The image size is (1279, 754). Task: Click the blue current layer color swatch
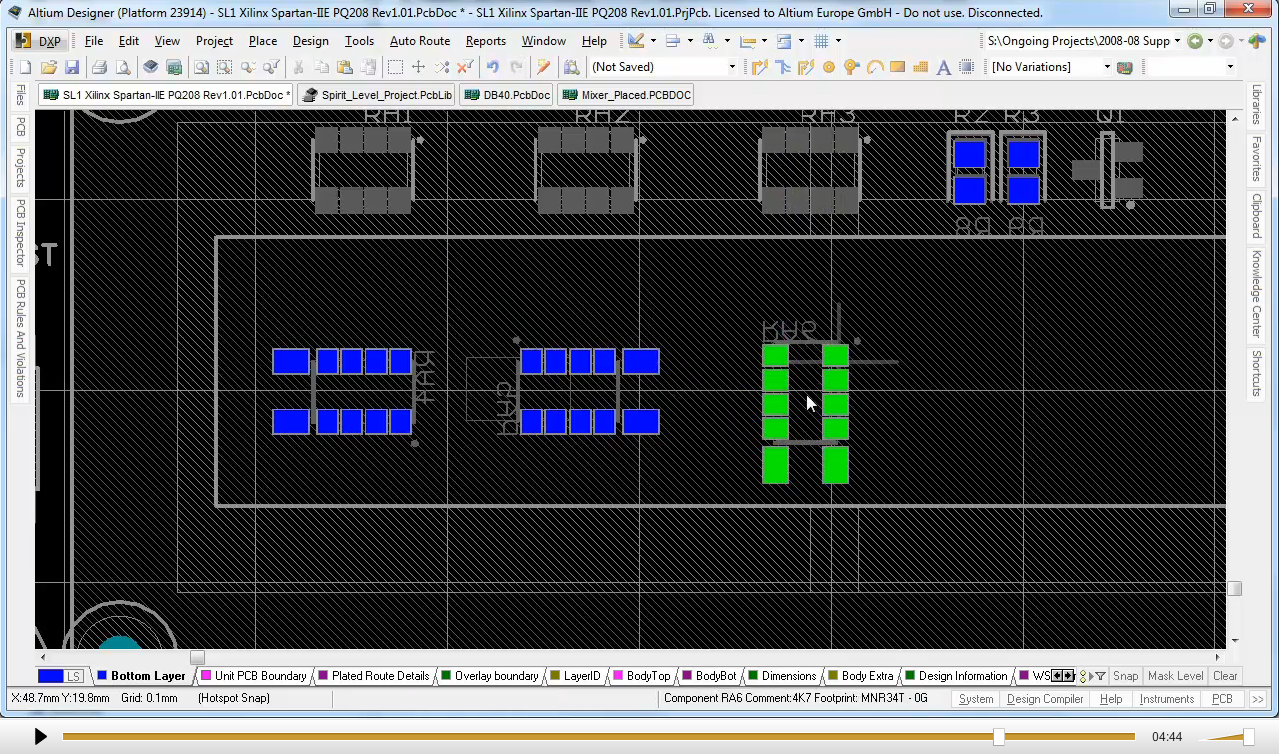point(50,676)
